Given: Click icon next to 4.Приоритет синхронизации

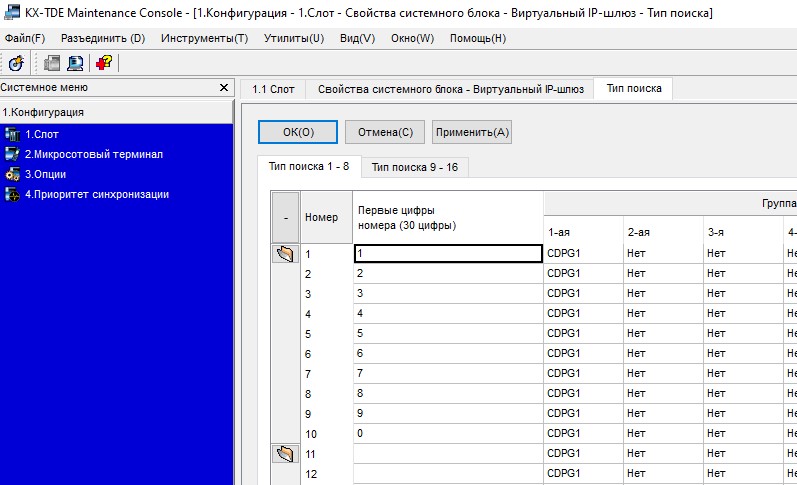Looking at the screenshot, I should click(x=12, y=194).
